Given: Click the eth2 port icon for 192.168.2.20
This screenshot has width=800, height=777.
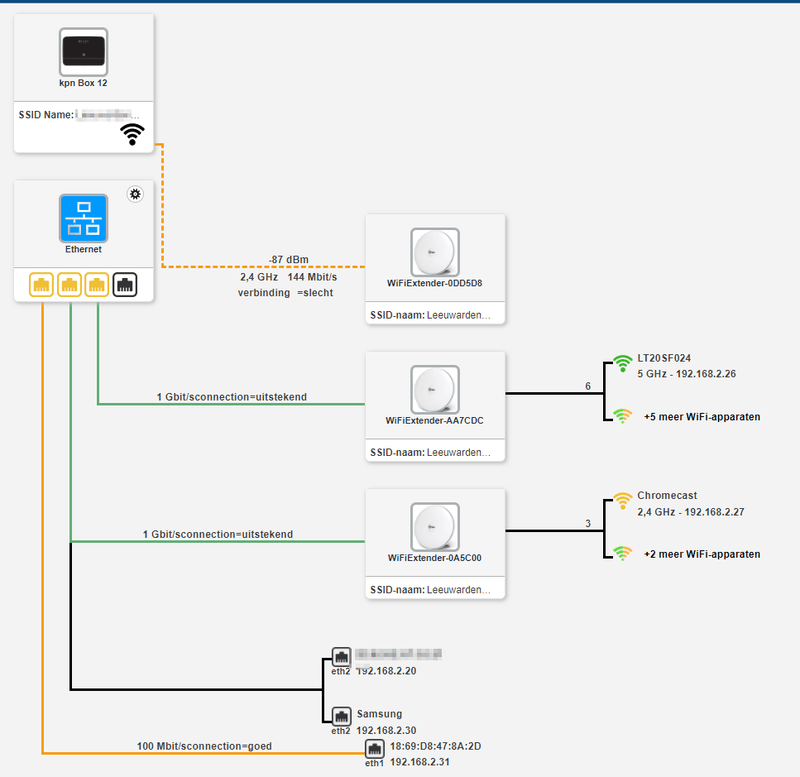Looking at the screenshot, I should [x=341, y=657].
